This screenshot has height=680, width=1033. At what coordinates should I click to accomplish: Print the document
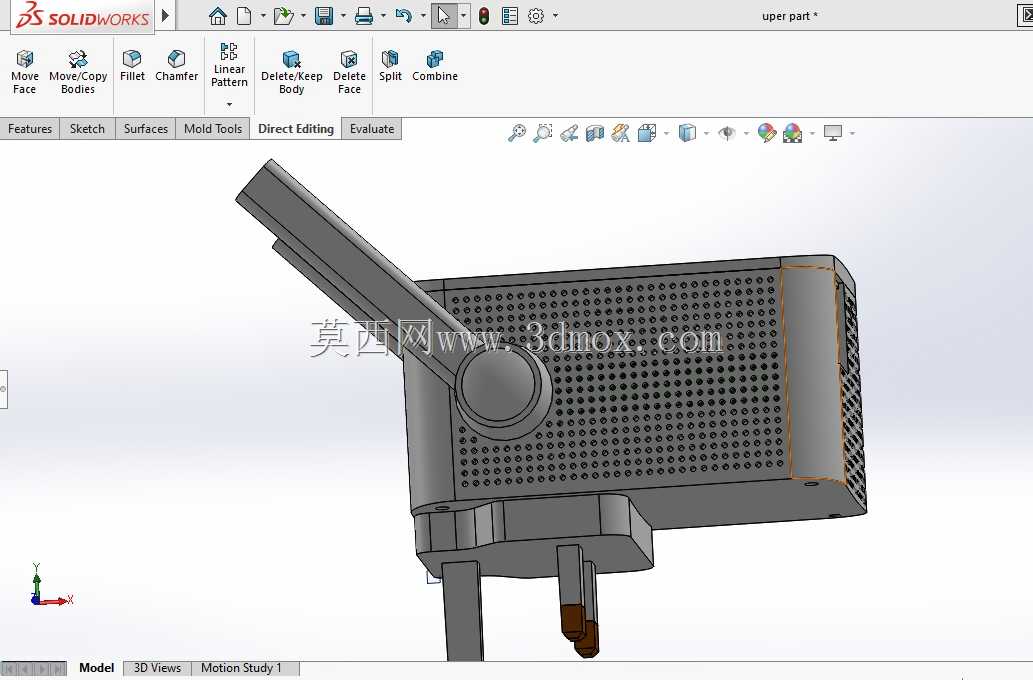coord(364,16)
